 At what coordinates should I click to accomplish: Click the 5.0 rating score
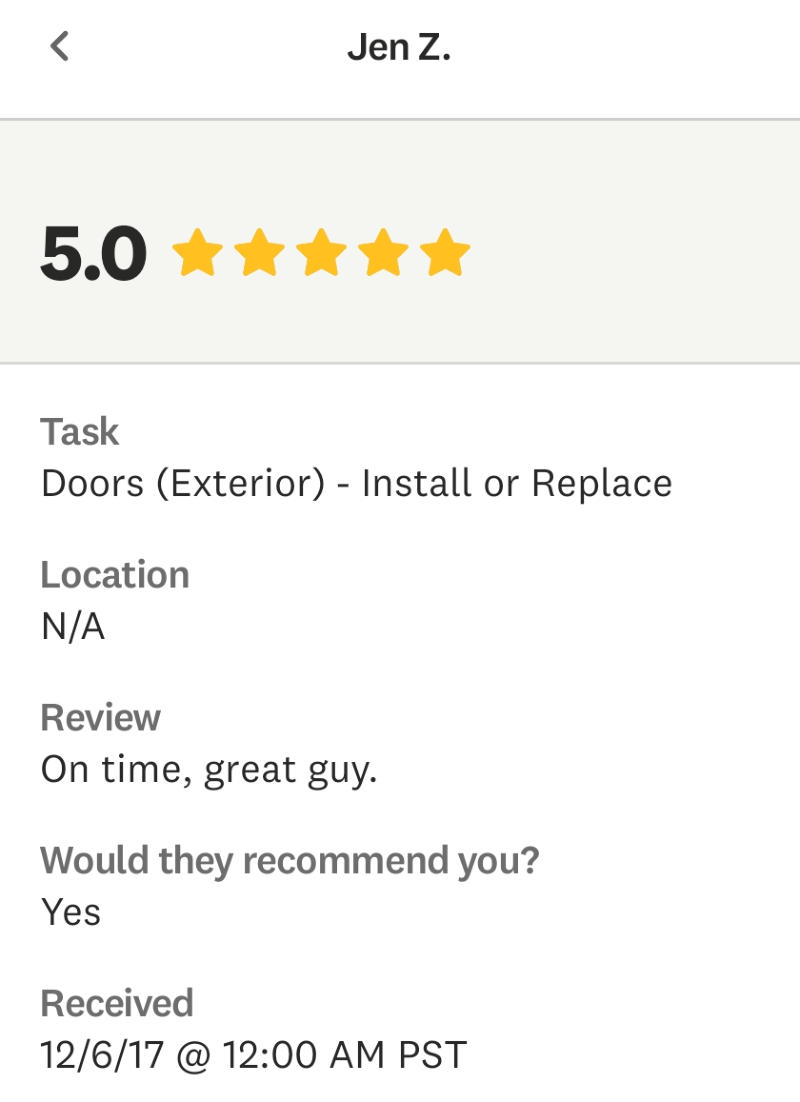[x=93, y=254]
